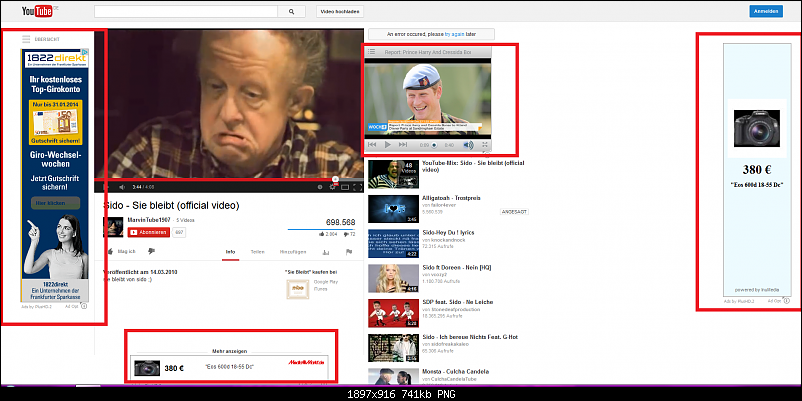
Task: Open the MarvinTube1967 channel link
Action: click(x=149, y=220)
